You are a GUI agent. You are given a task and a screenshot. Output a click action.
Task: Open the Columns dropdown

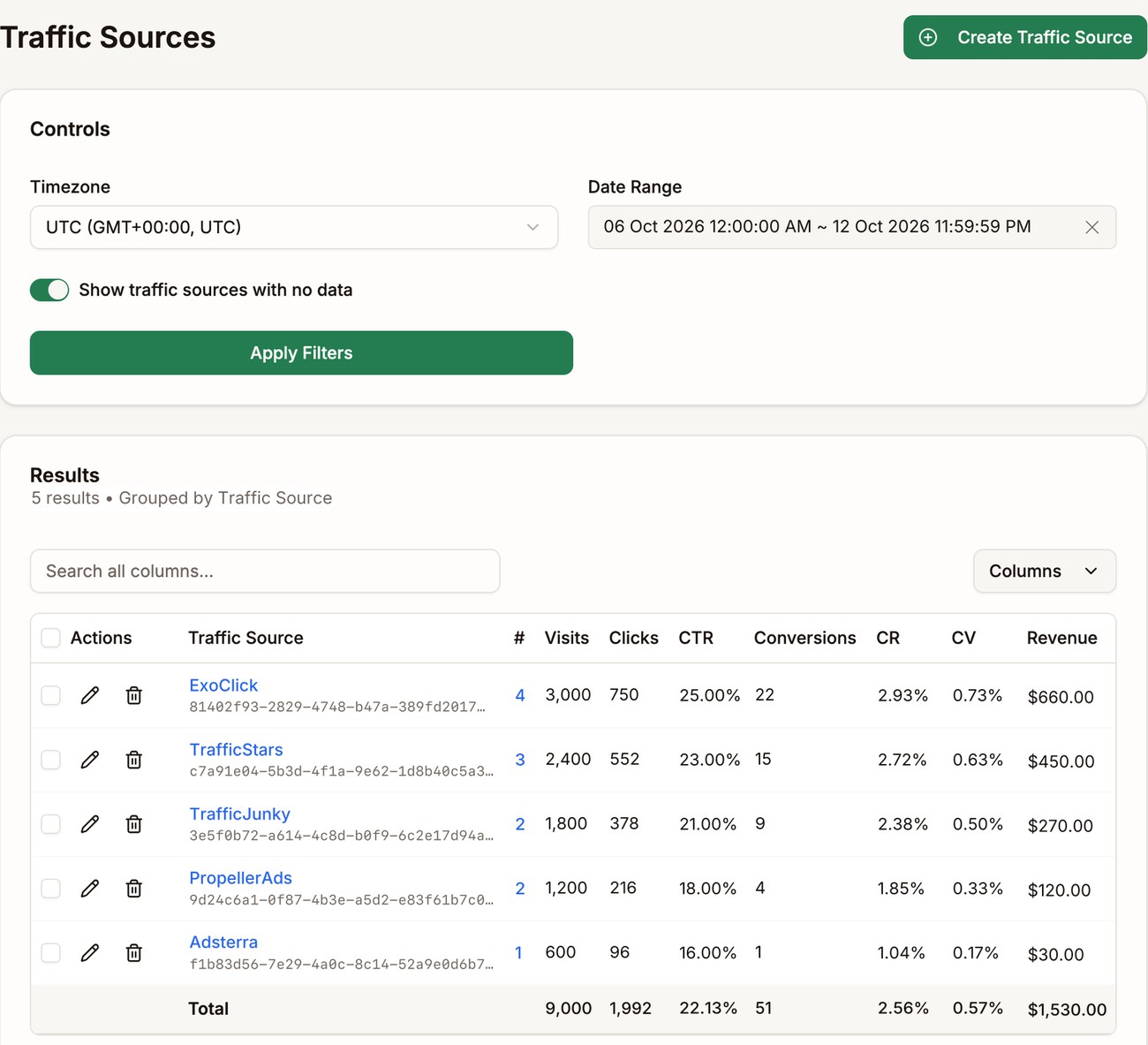[1045, 572]
